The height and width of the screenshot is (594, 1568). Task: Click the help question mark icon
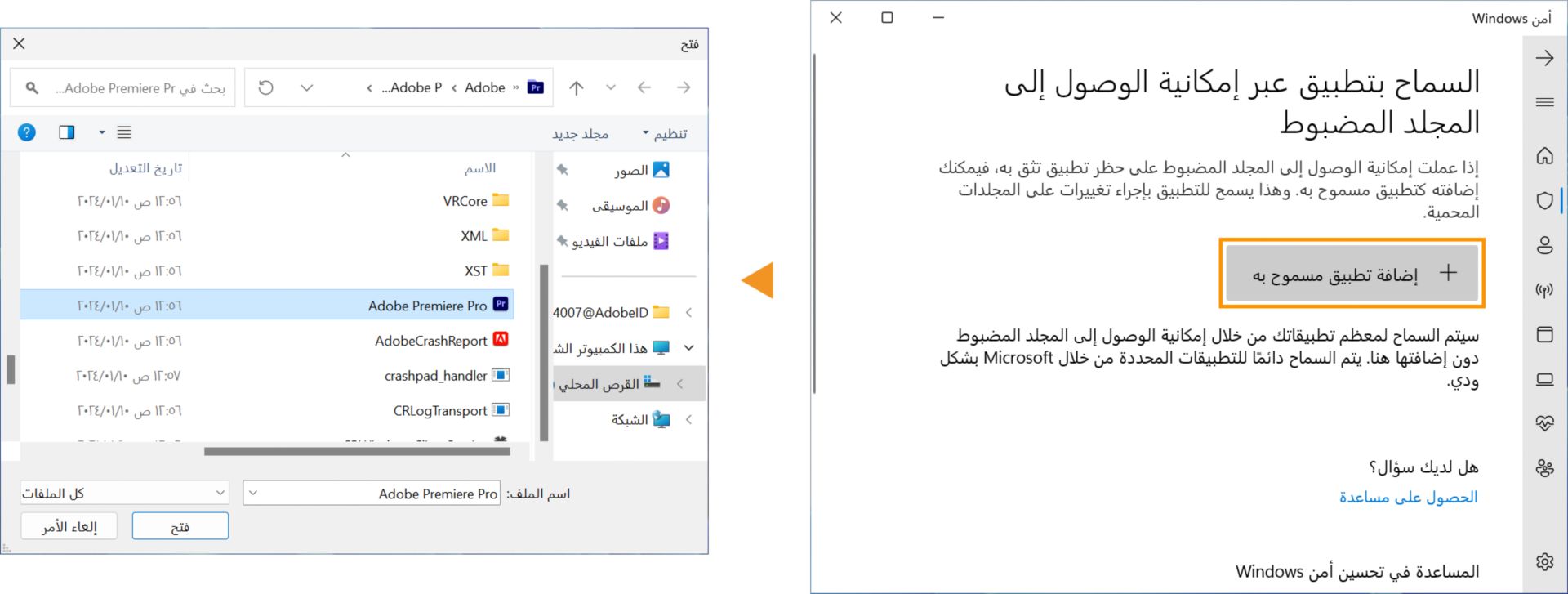27,132
